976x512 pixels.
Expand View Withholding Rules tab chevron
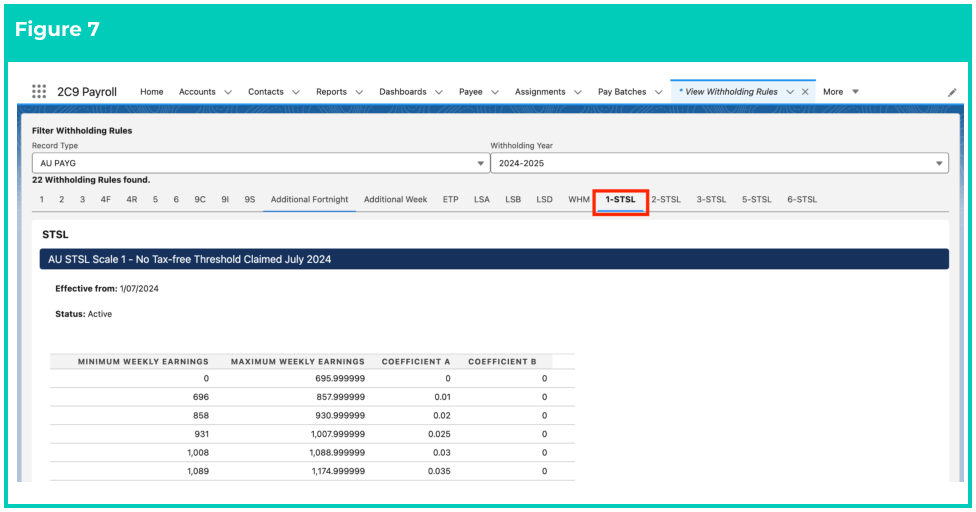[x=790, y=92]
